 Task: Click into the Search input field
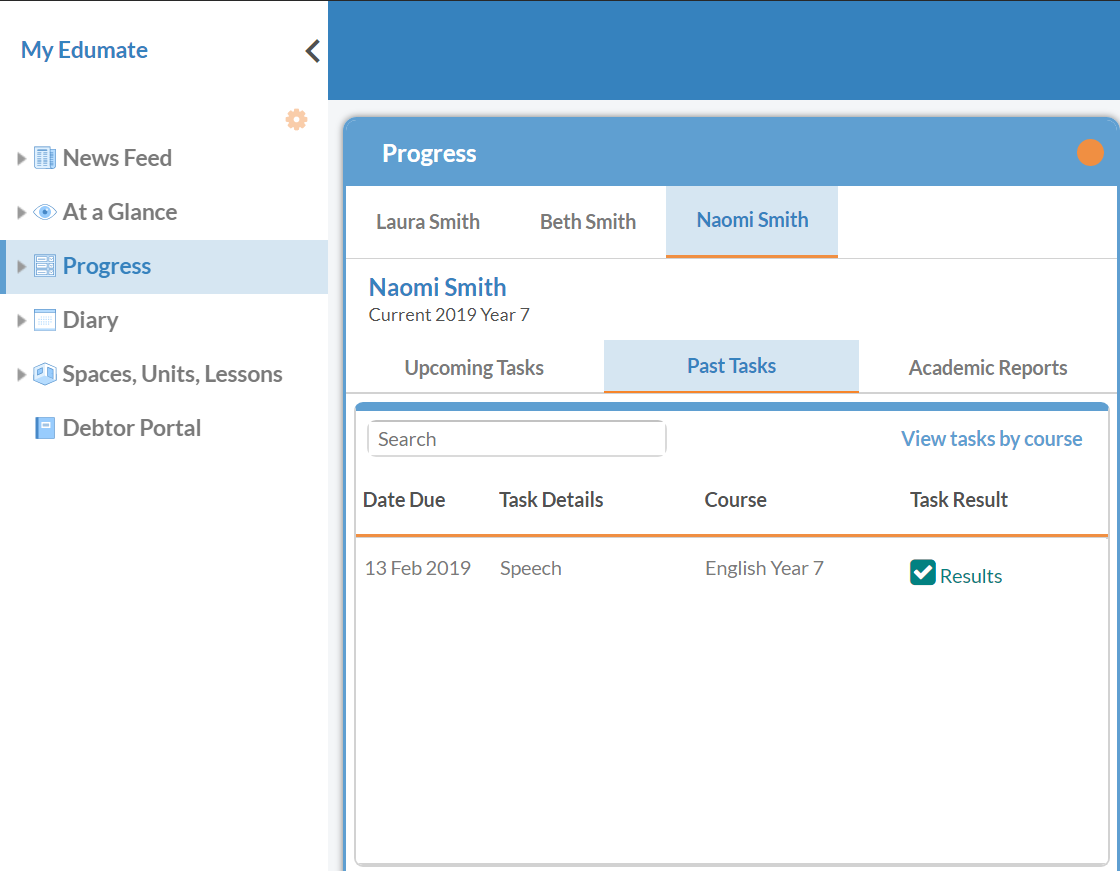pyautogui.click(x=516, y=439)
